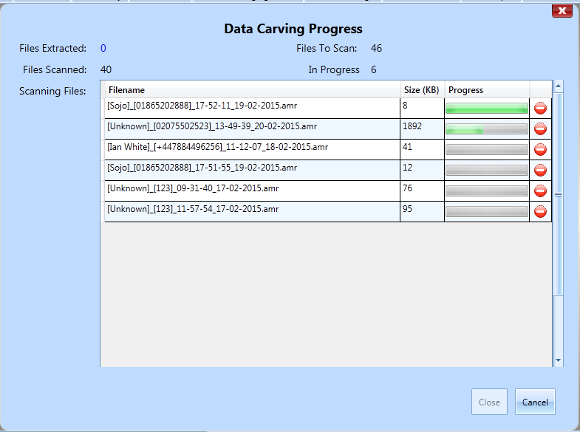Click the full green progress bar of the 8 KB file
Image resolution: width=580 pixels, height=432 pixels.
pos(487,108)
